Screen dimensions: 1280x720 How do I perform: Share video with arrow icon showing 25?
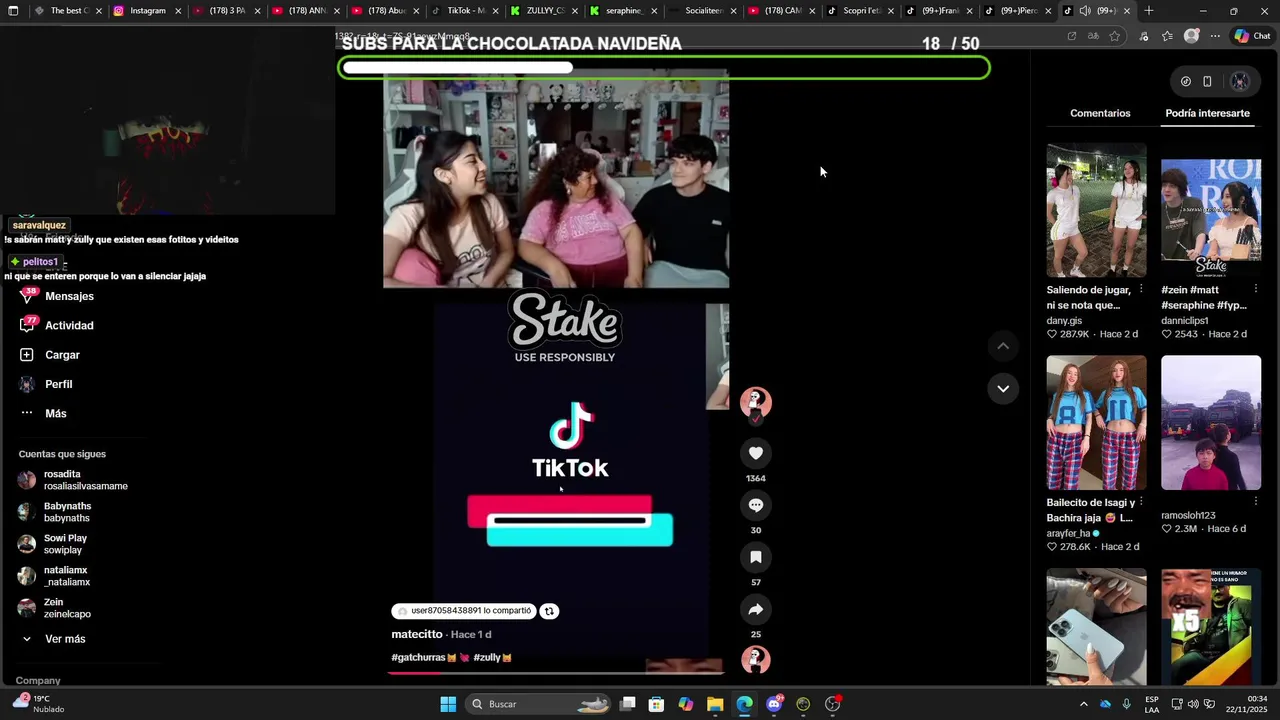coord(755,609)
